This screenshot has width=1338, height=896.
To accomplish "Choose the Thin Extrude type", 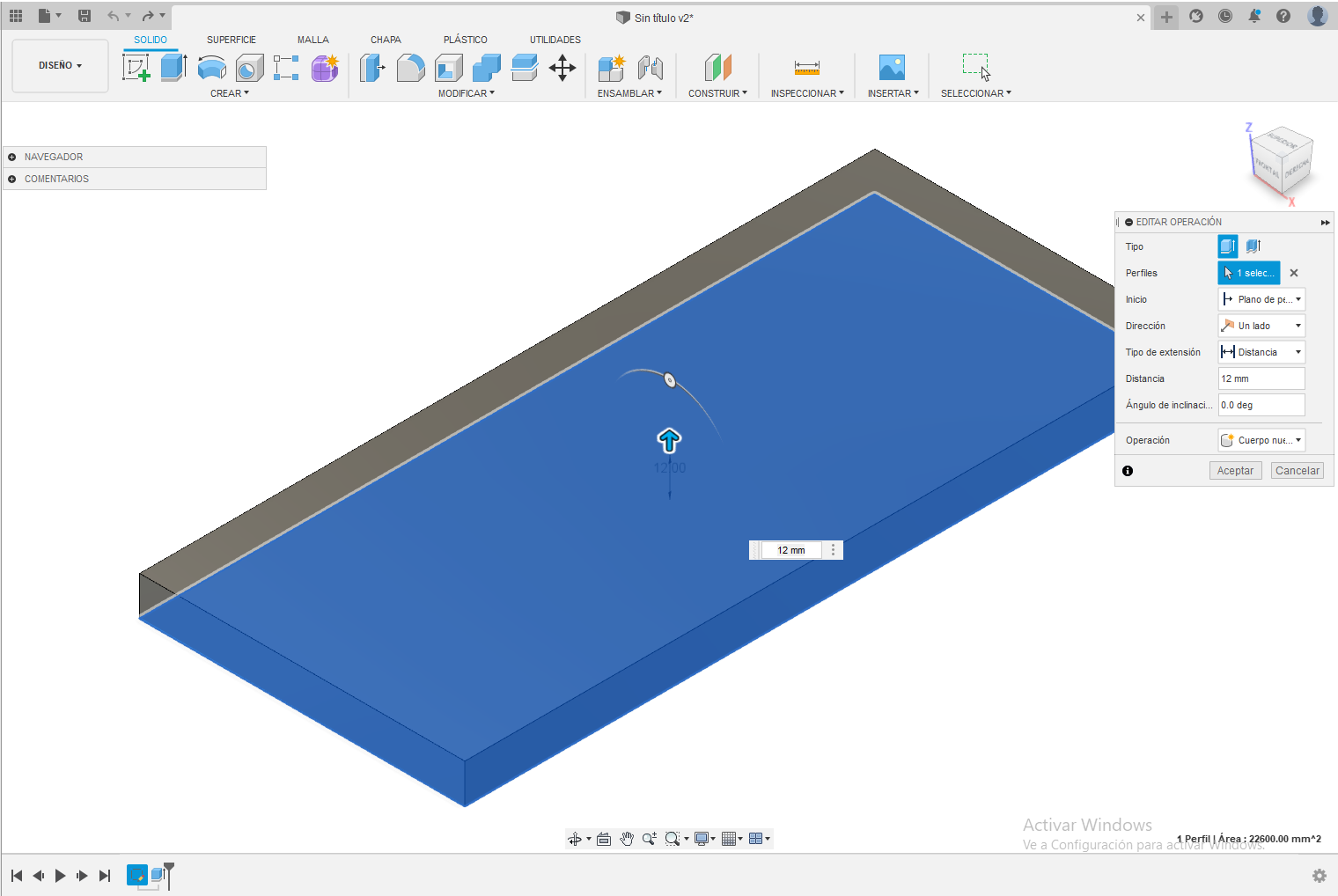I will (1253, 246).
